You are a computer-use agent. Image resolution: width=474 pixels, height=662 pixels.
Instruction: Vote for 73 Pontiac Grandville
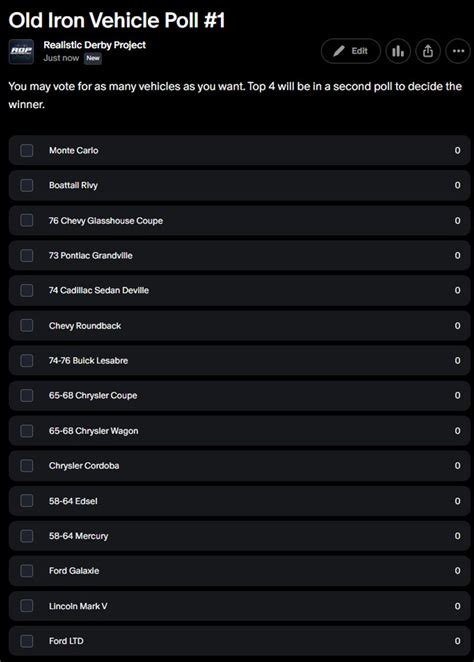27,255
